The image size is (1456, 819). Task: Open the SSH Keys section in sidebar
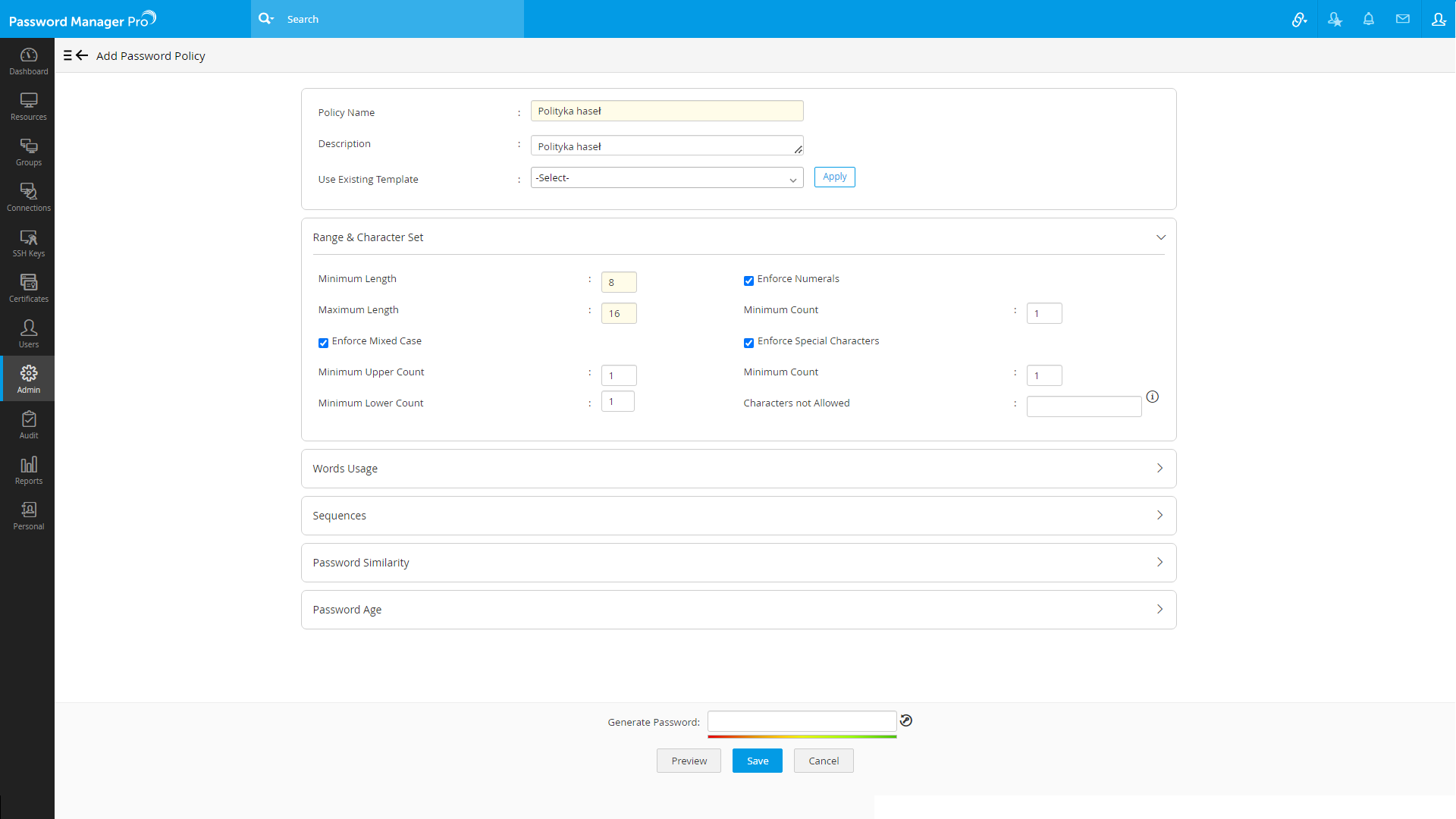coord(28,243)
